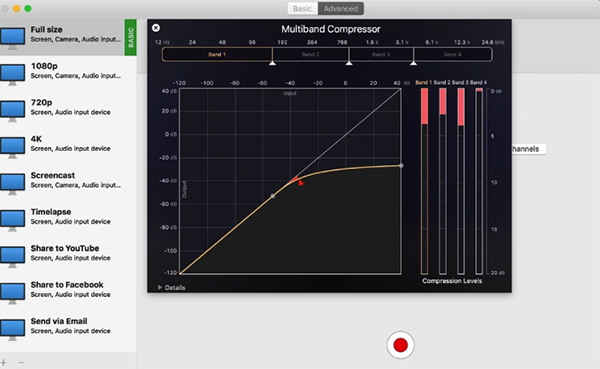Click the Band 4 compression level meter
This screenshot has width=600, height=369.
479,181
